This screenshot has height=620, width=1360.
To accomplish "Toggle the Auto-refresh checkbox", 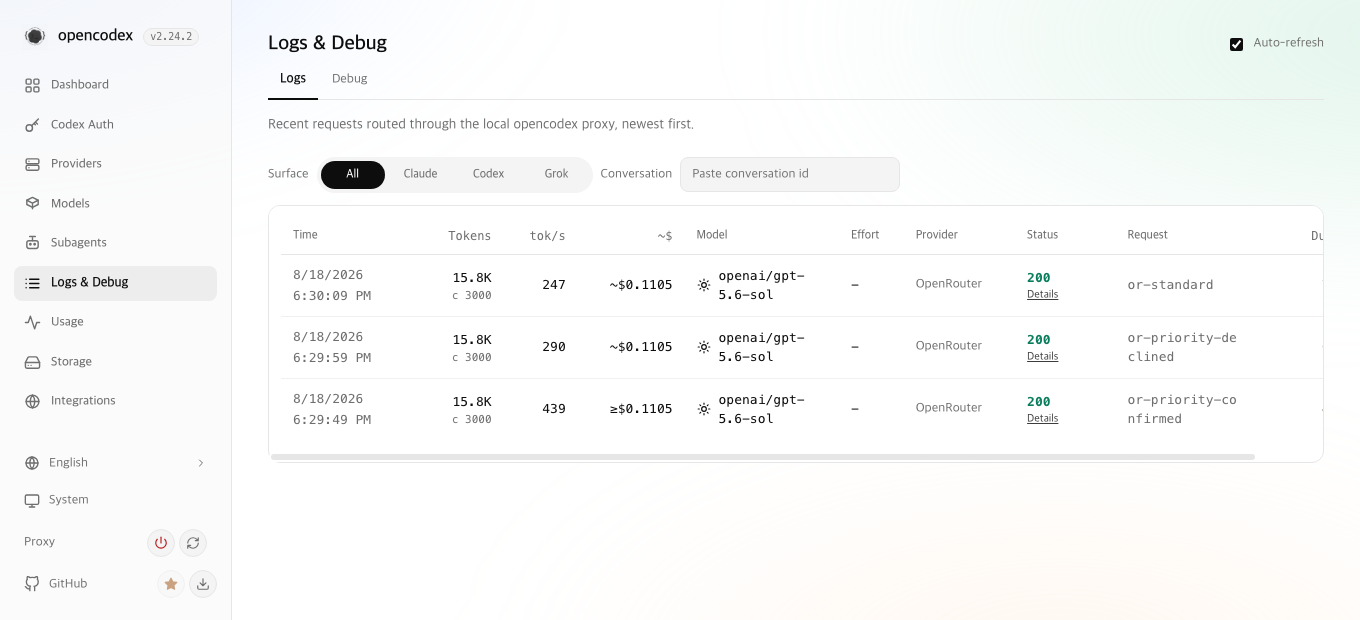I will [1237, 44].
